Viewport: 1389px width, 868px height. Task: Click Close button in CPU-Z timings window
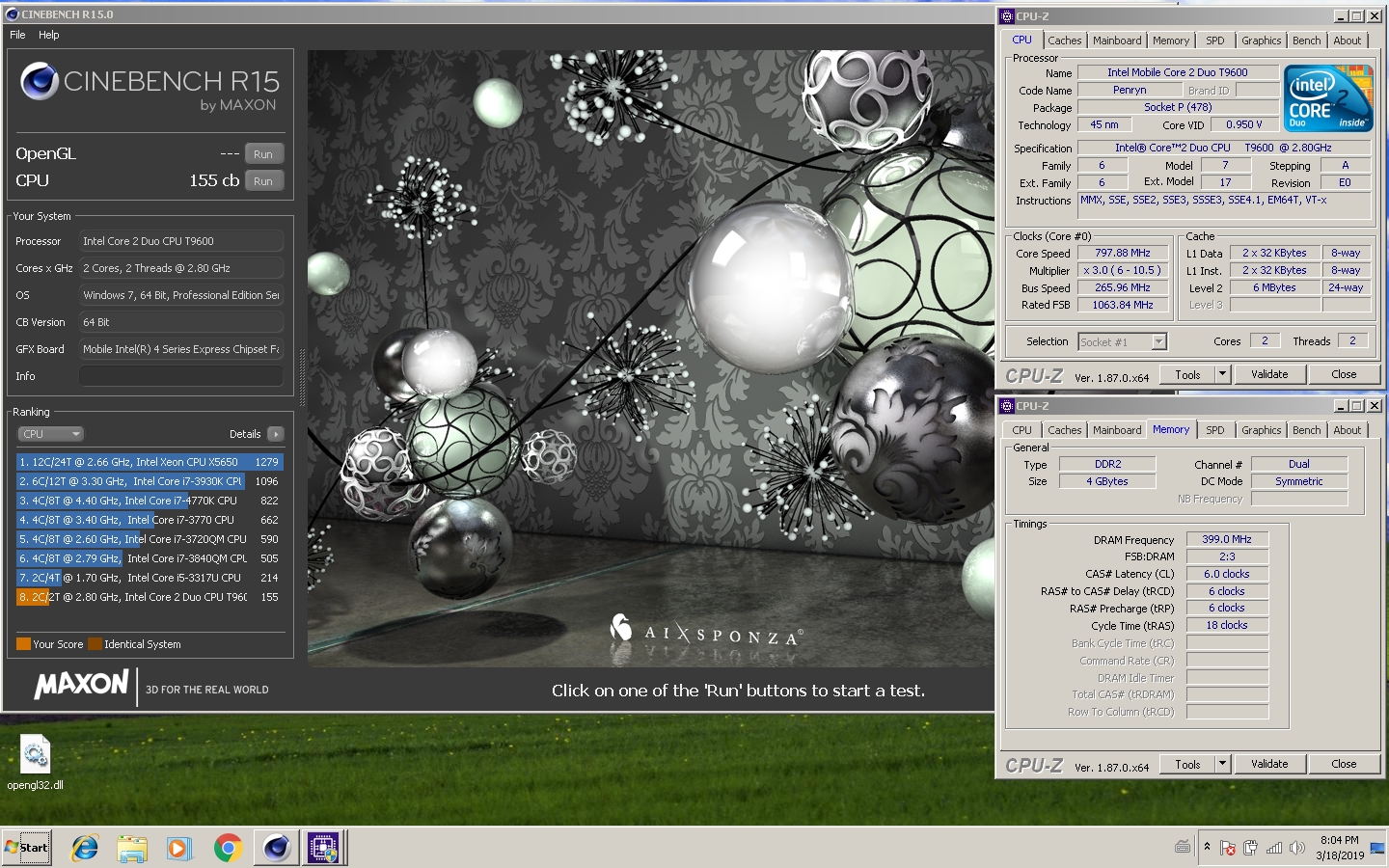point(1344,764)
